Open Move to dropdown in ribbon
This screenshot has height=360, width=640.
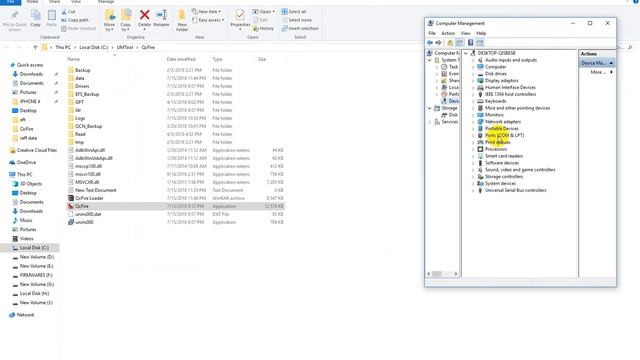click(x=109, y=20)
